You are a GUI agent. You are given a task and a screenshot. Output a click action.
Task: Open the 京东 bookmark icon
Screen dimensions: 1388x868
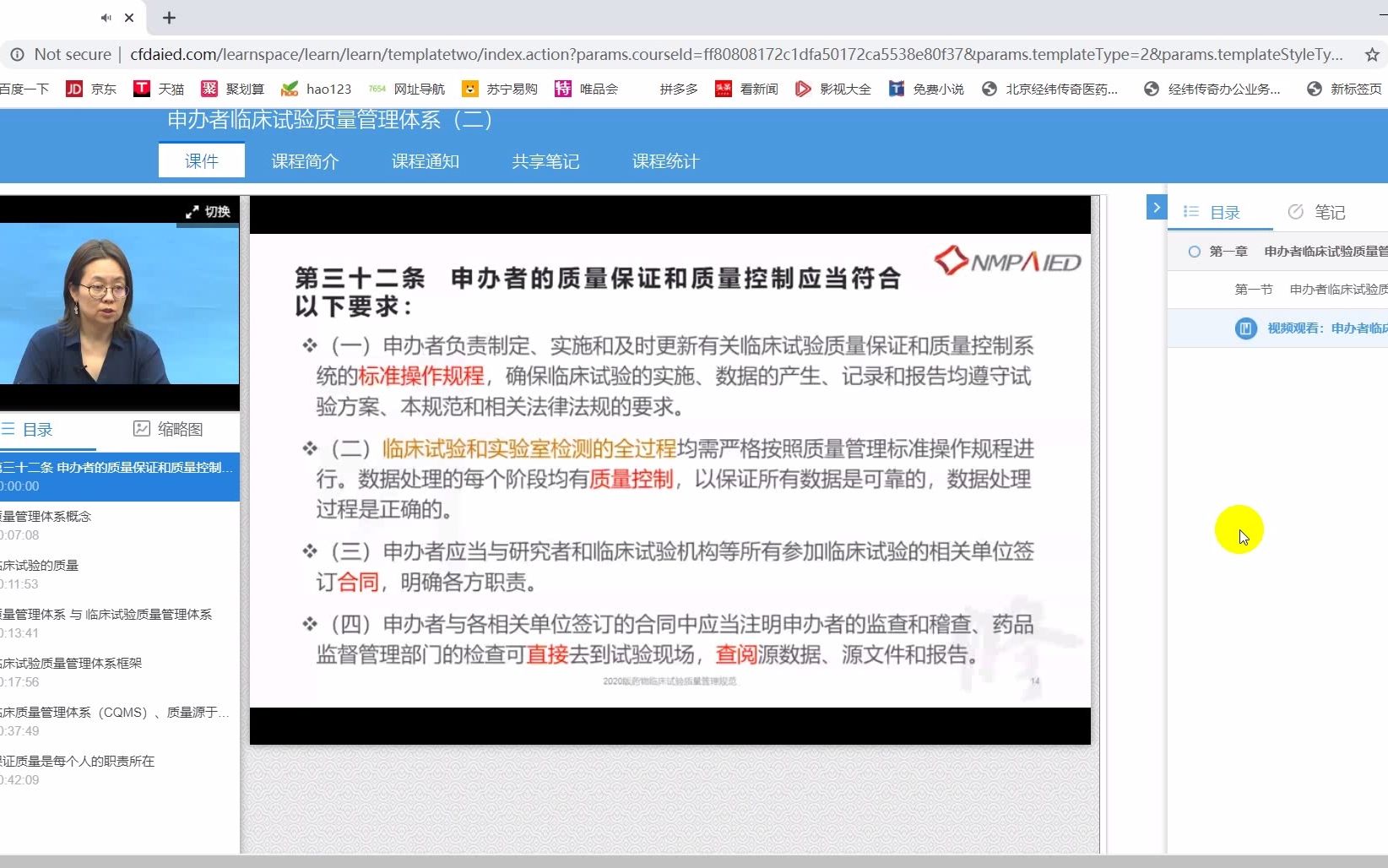coord(74,88)
